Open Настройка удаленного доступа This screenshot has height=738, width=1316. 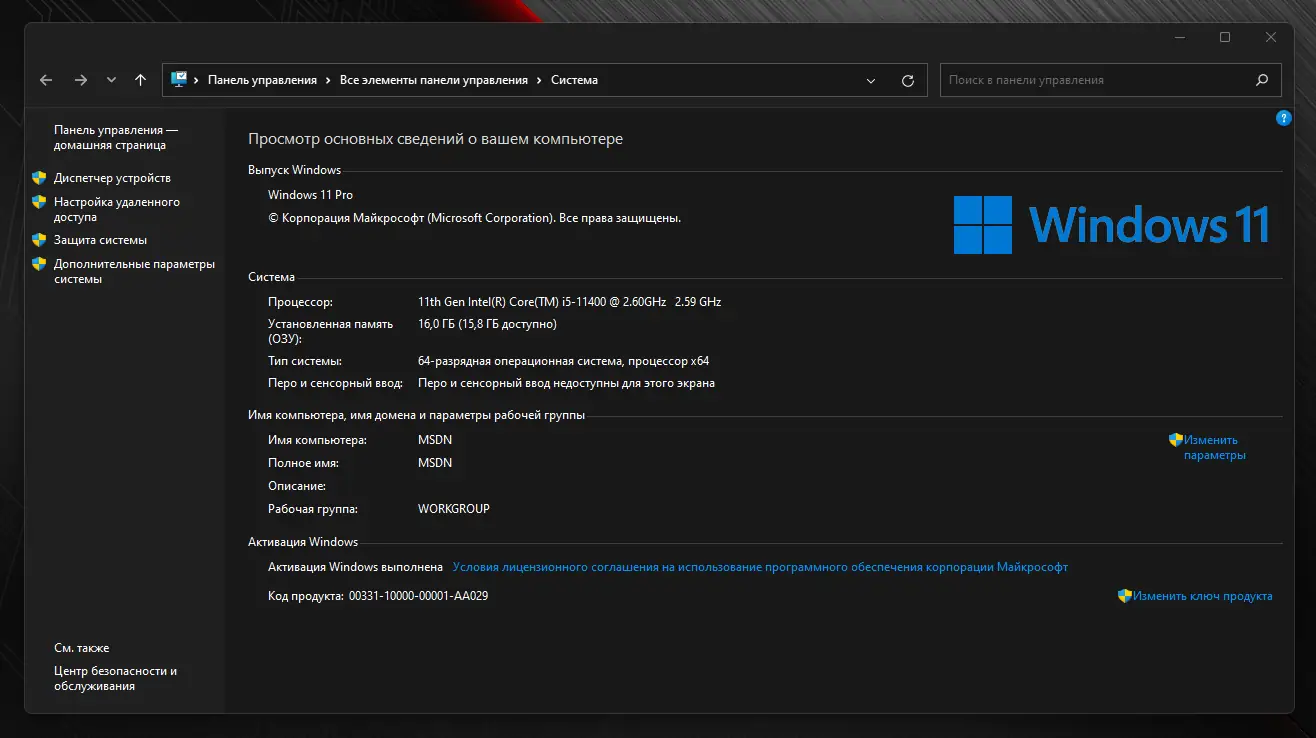click(117, 209)
